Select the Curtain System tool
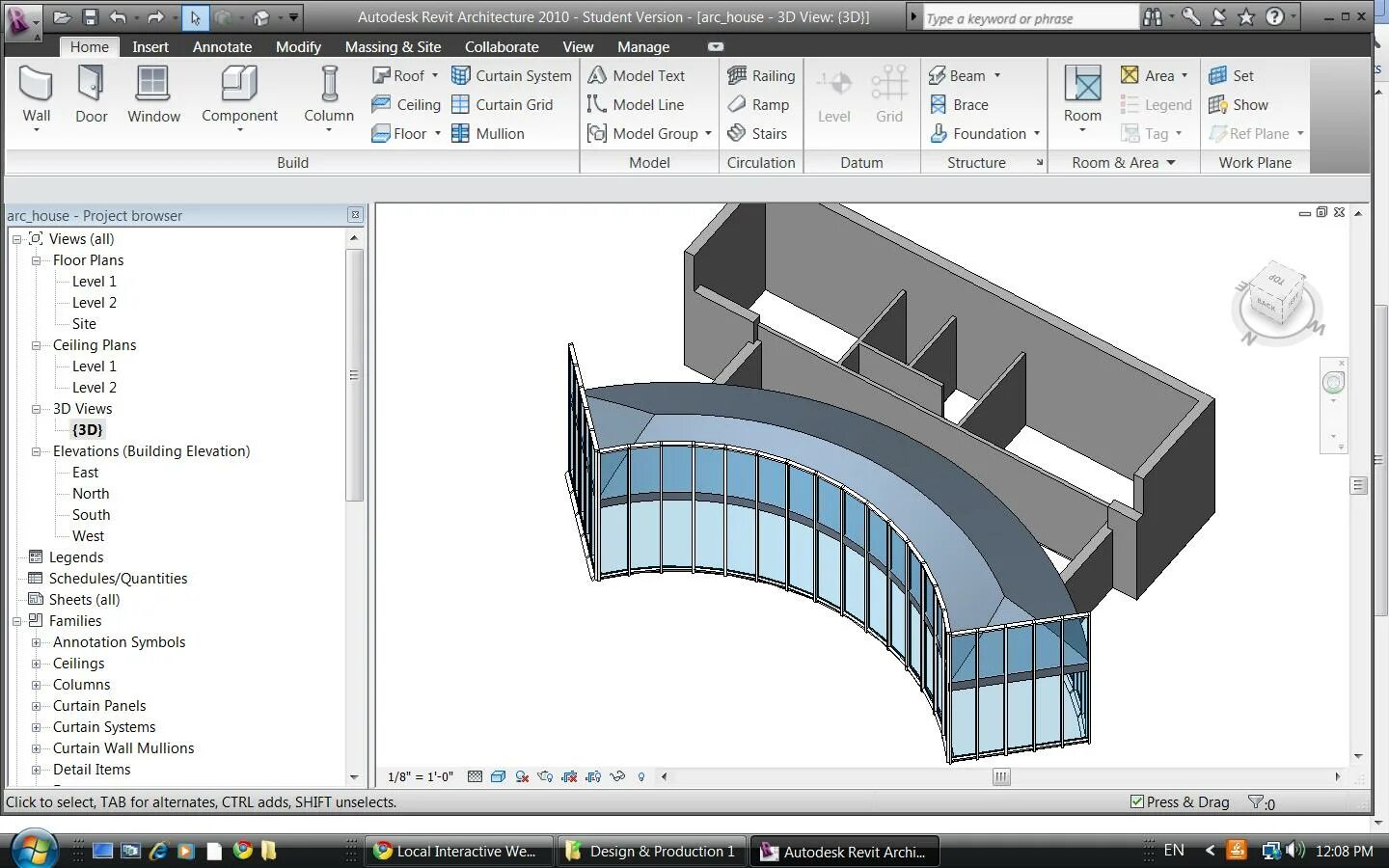The width and height of the screenshot is (1389, 868). click(x=512, y=75)
